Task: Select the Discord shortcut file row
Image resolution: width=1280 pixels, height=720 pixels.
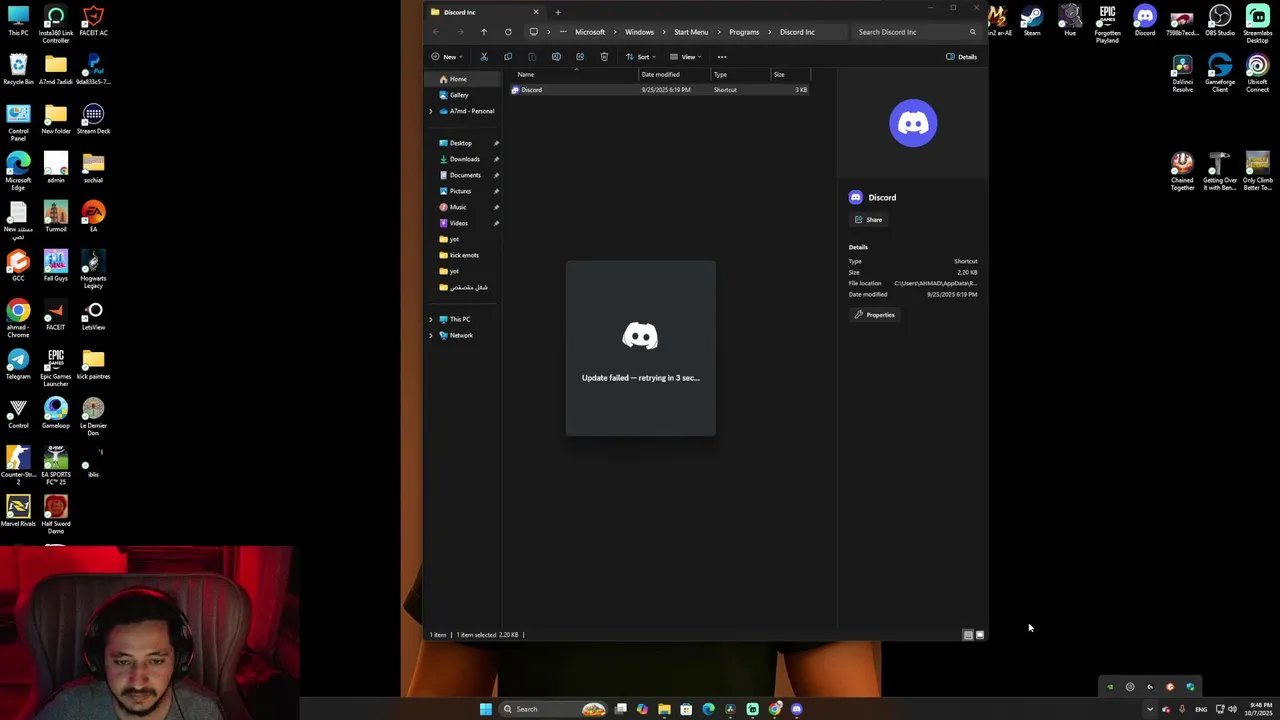Action: [x=660, y=90]
